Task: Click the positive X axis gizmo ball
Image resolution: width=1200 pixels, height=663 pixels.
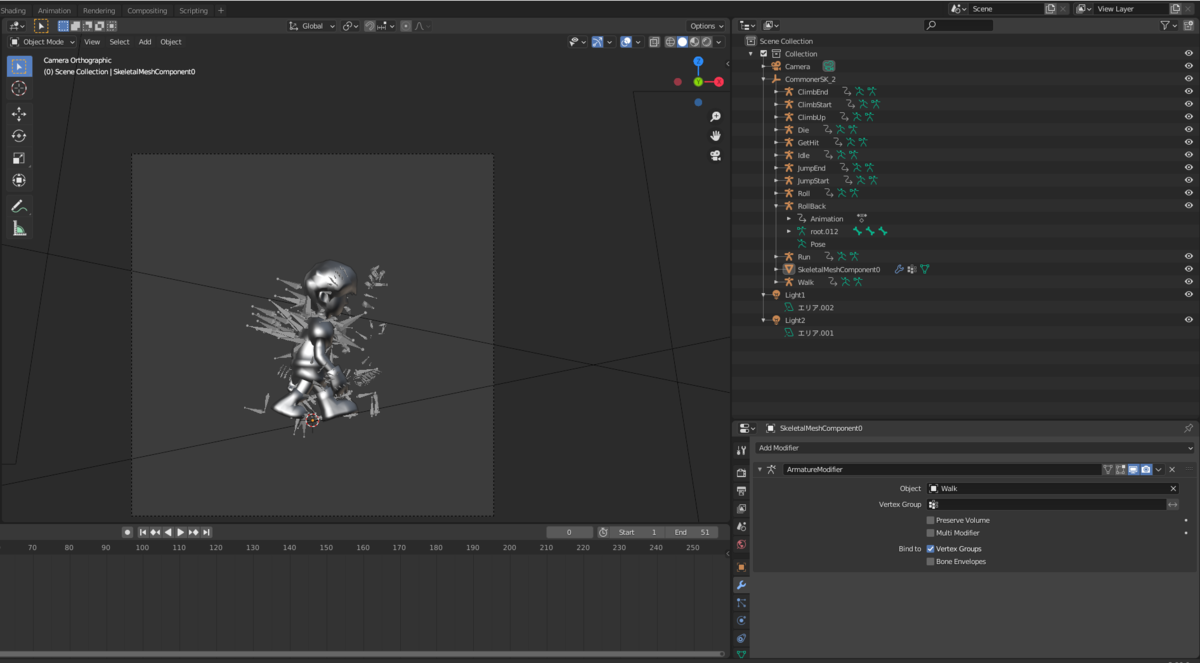Action: pyautogui.click(x=719, y=81)
